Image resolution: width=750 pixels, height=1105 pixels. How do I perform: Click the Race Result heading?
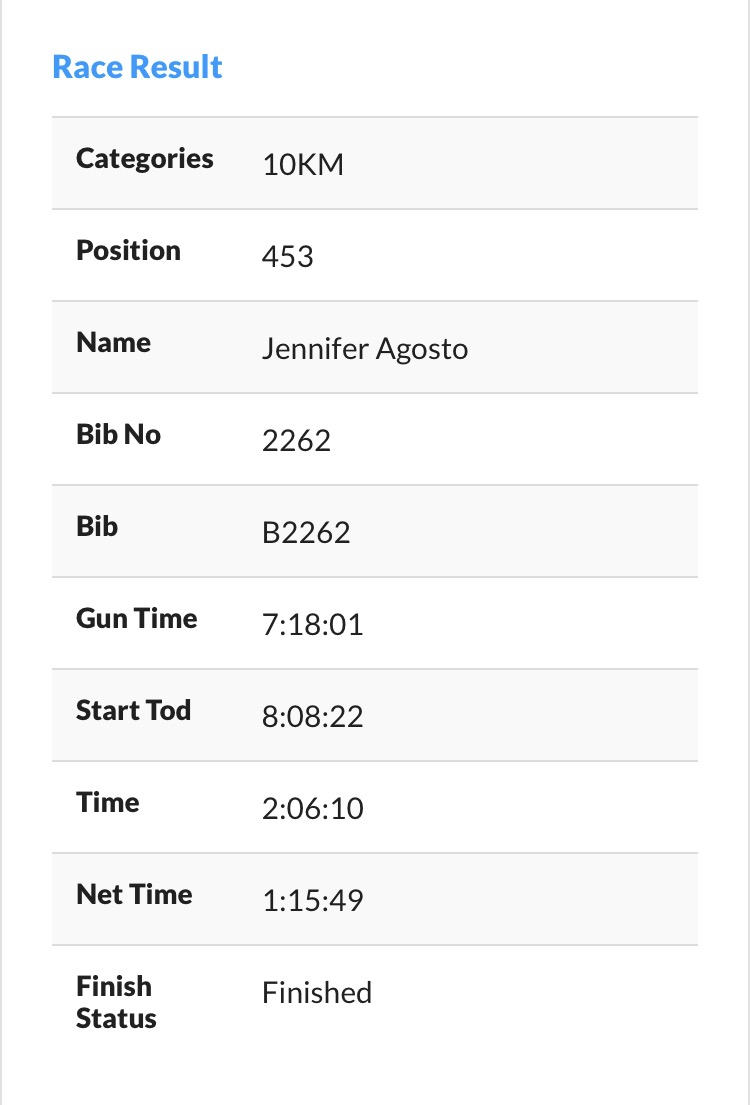pos(137,67)
